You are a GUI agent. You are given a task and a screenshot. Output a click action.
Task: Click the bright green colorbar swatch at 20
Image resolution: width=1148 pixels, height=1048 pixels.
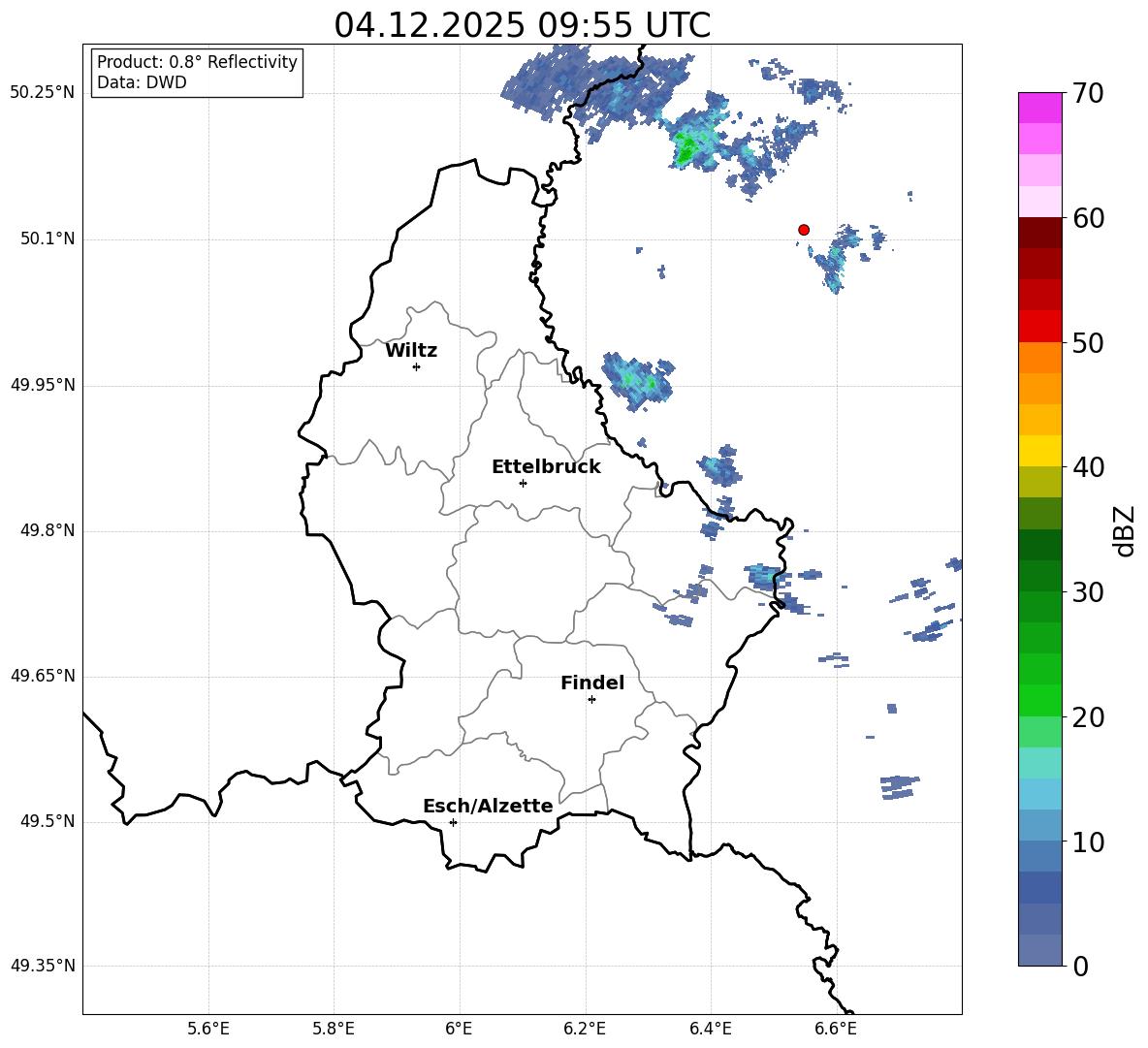click(x=1039, y=700)
